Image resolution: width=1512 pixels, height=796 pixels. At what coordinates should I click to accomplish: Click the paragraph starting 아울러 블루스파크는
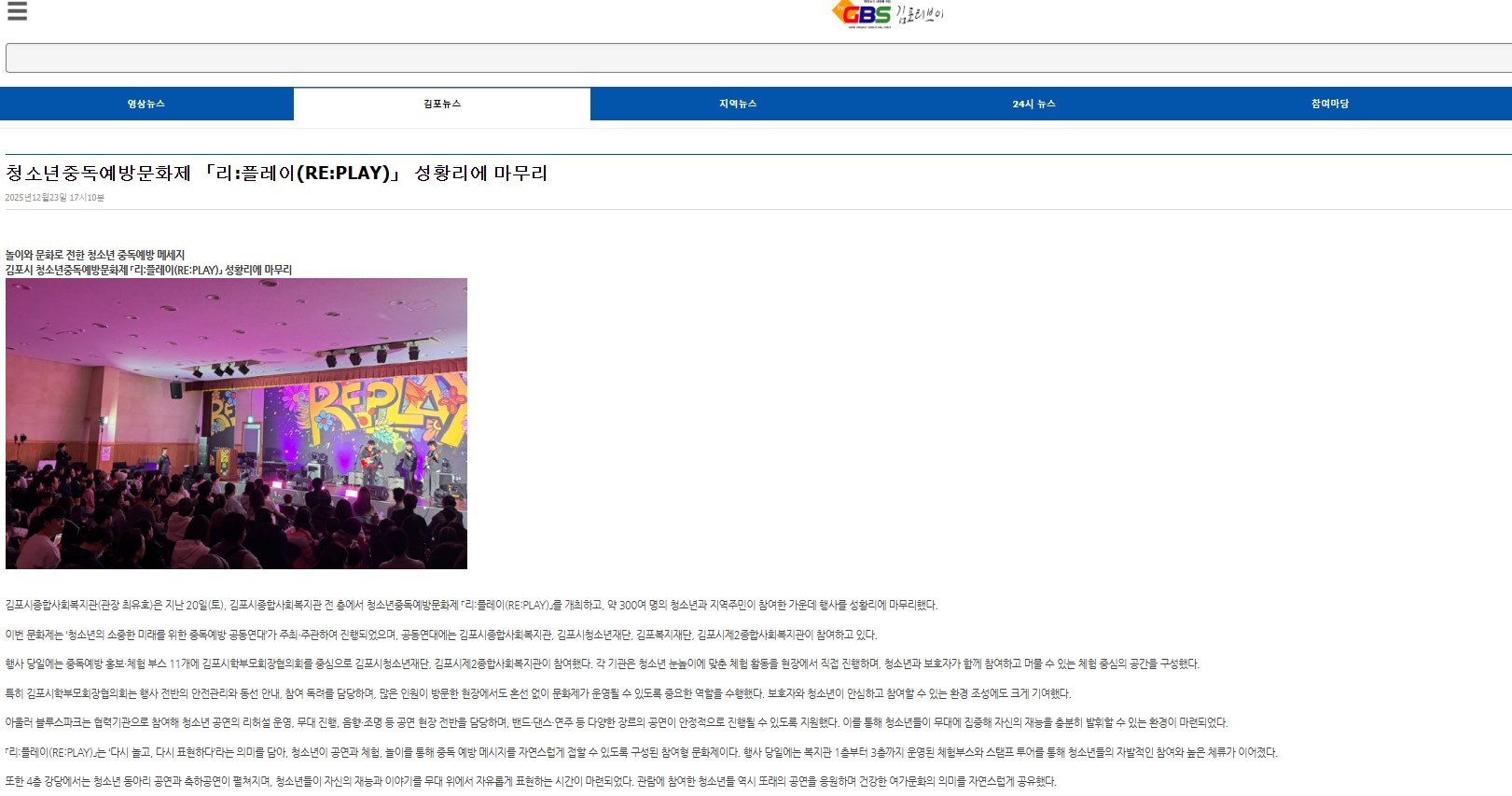pyautogui.click(x=617, y=722)
